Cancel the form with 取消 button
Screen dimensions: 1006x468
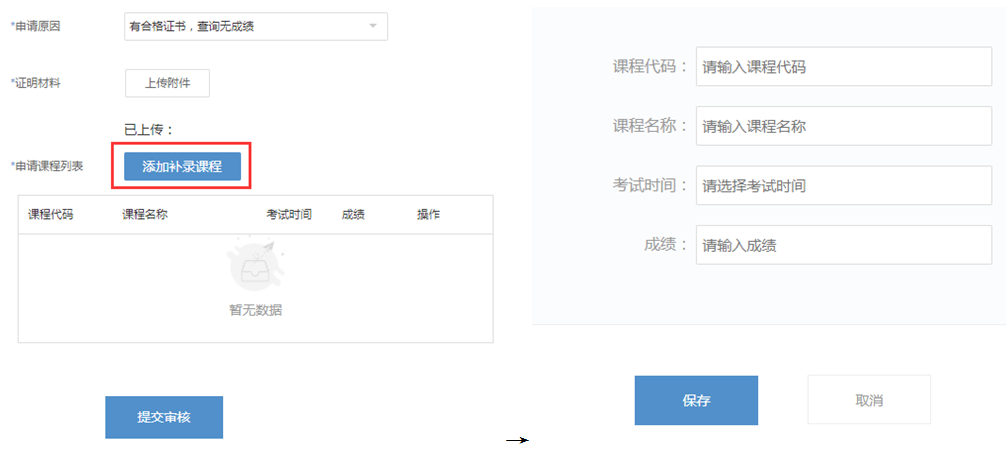point(869,400)
